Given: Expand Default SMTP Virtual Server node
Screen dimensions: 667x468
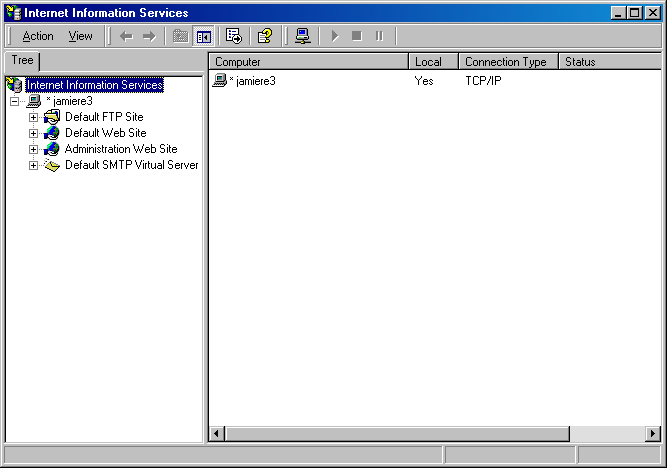Looking at the screenshot, I should [x=33, y=166].
